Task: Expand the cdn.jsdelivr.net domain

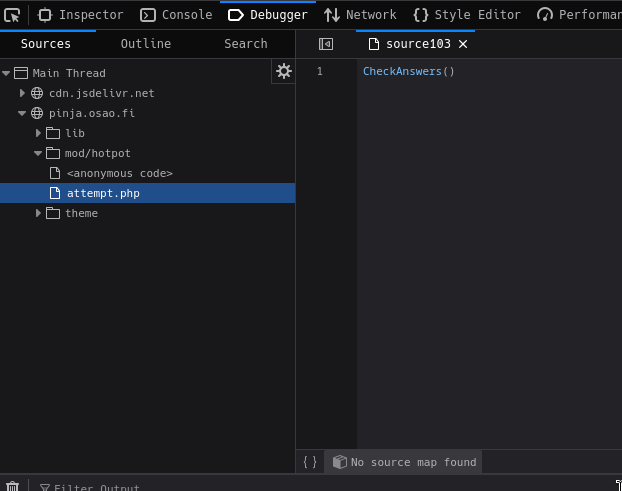Action: pos(23,93)
